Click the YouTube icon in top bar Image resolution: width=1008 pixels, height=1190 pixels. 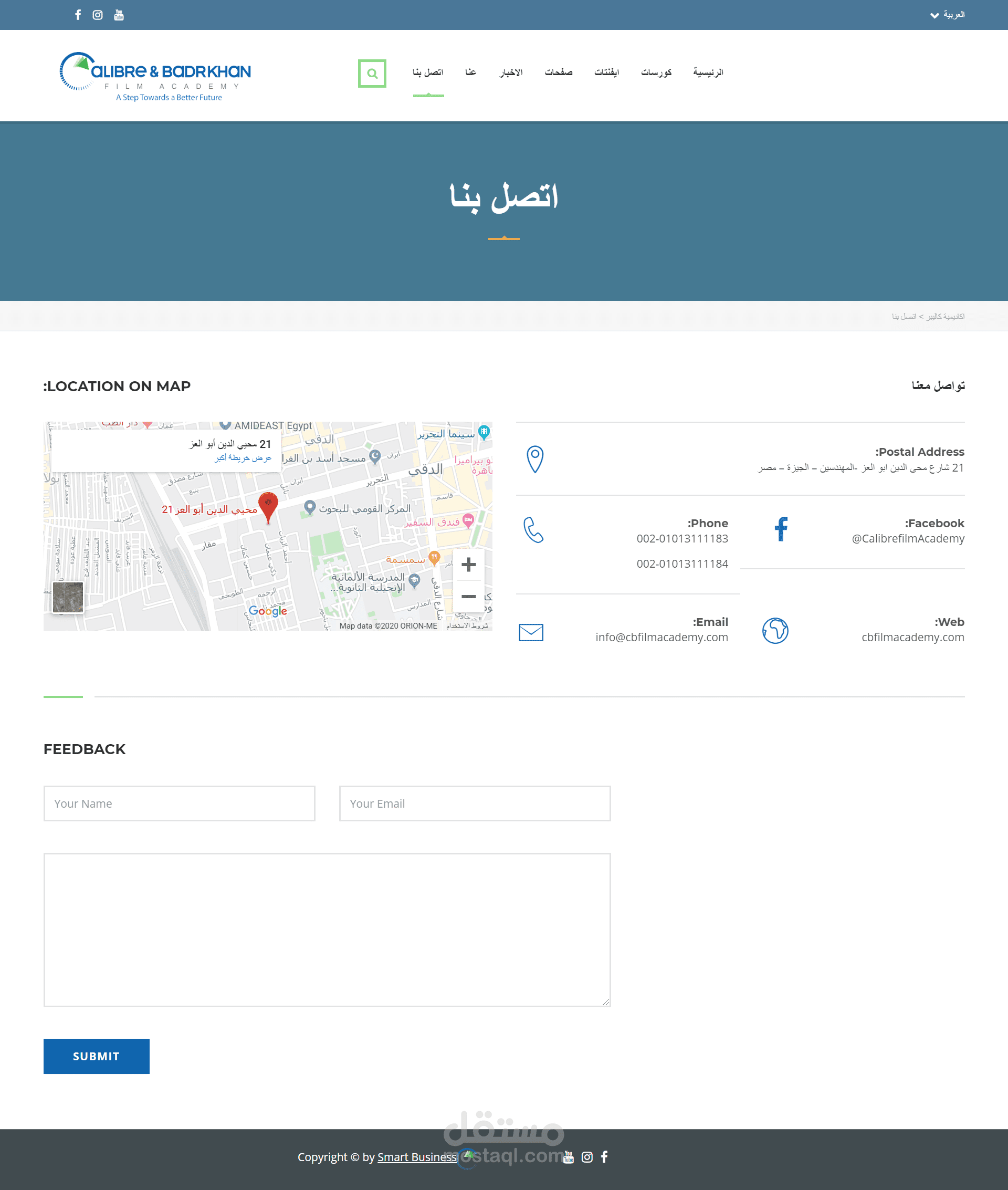point(119,15)
